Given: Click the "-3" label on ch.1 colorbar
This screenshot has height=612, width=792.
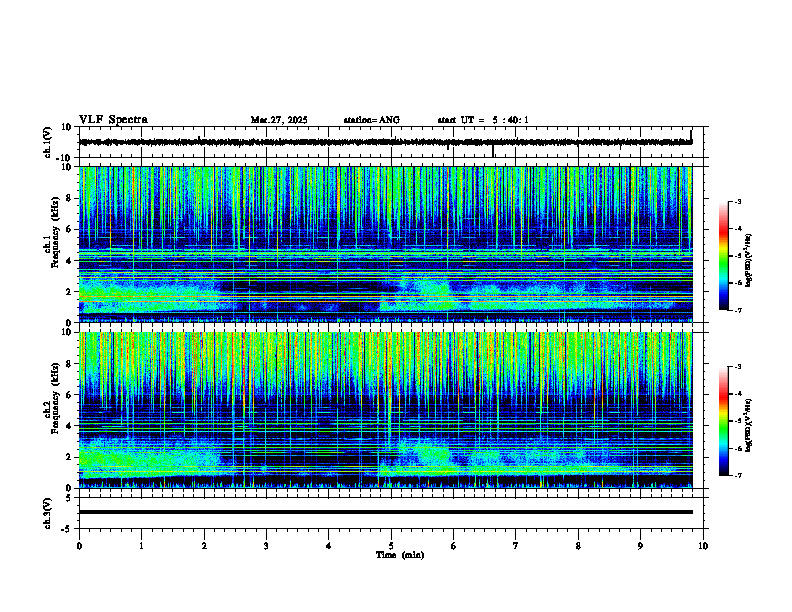Looking at the screenshot, I should tap(738, 202).
